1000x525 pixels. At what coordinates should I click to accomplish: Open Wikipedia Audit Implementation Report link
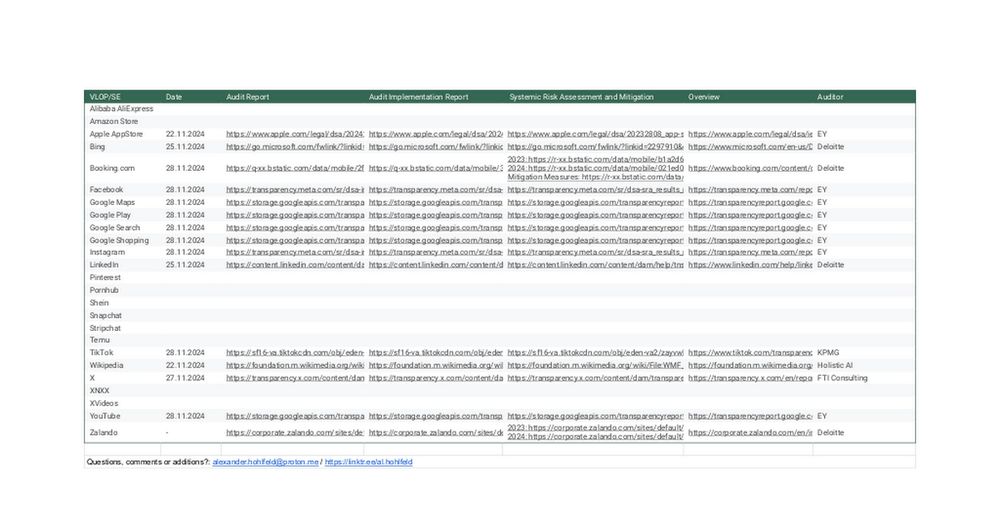point(436,366)
